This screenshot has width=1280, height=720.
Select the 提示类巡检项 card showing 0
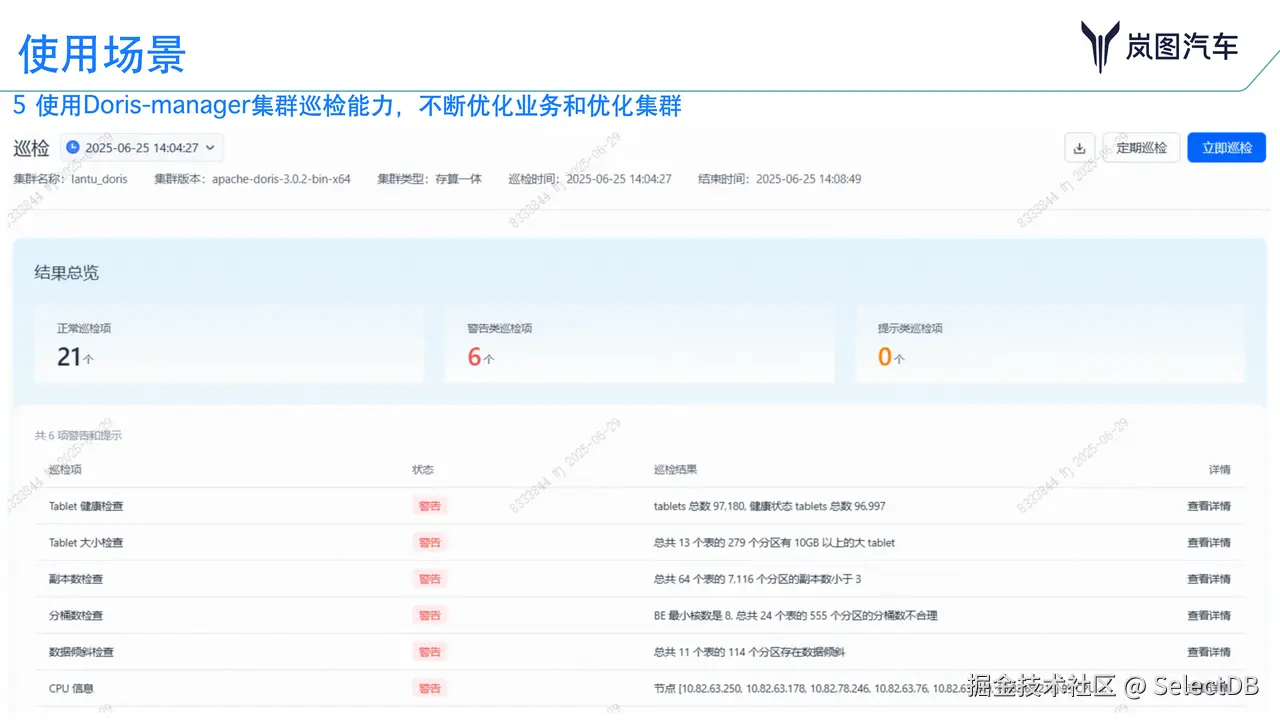(1050, 345)
